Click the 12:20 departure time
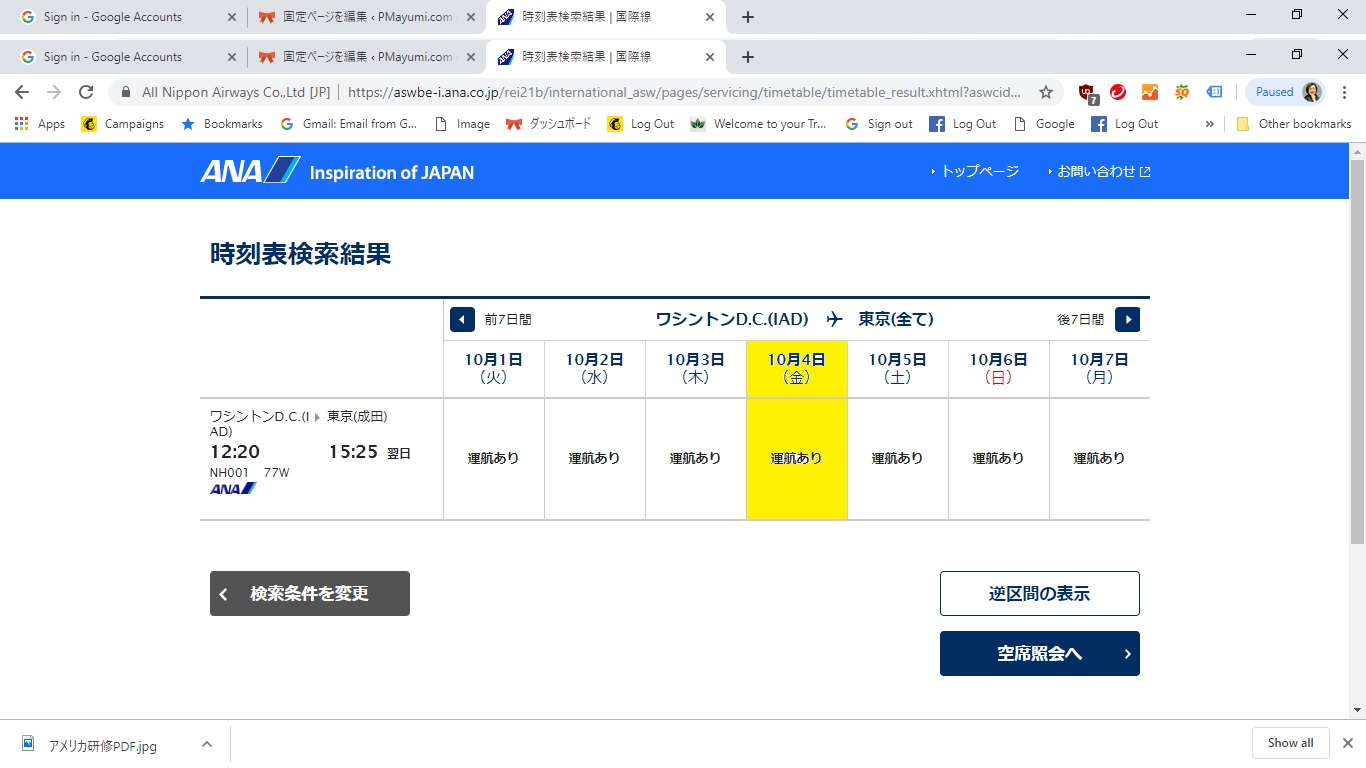This screenshot has width=1366, height=768. click(235, 452)
